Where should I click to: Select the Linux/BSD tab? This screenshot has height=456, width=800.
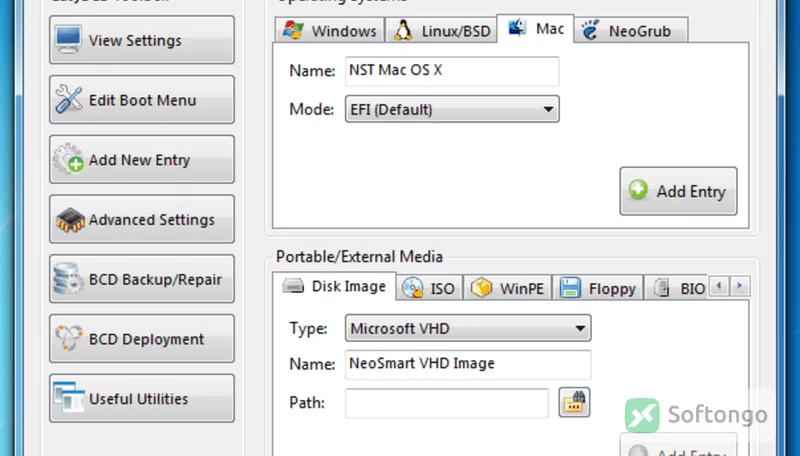tap(441, 31)
